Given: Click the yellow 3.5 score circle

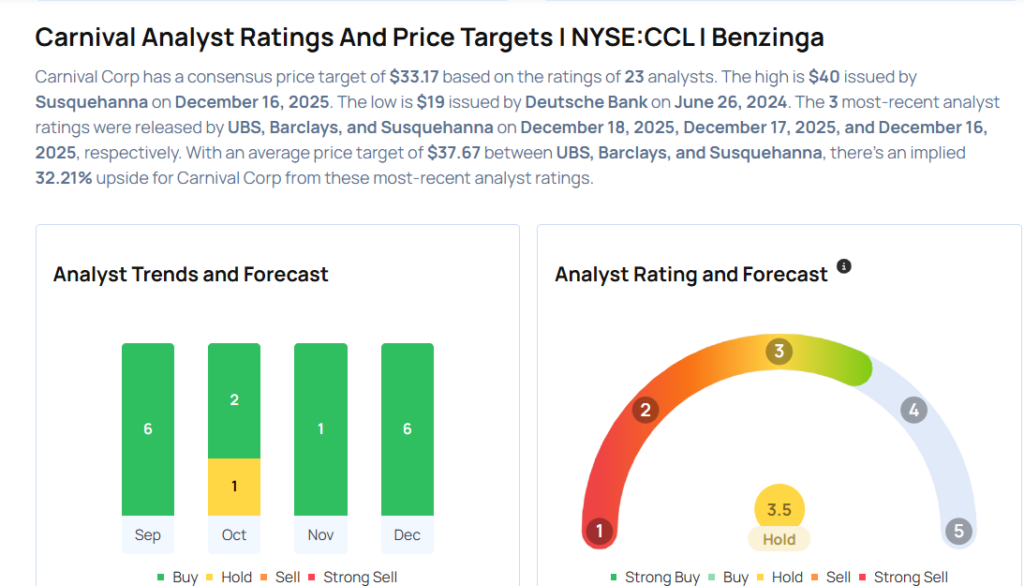Looking at the screenshot, I should coord(779,509).
